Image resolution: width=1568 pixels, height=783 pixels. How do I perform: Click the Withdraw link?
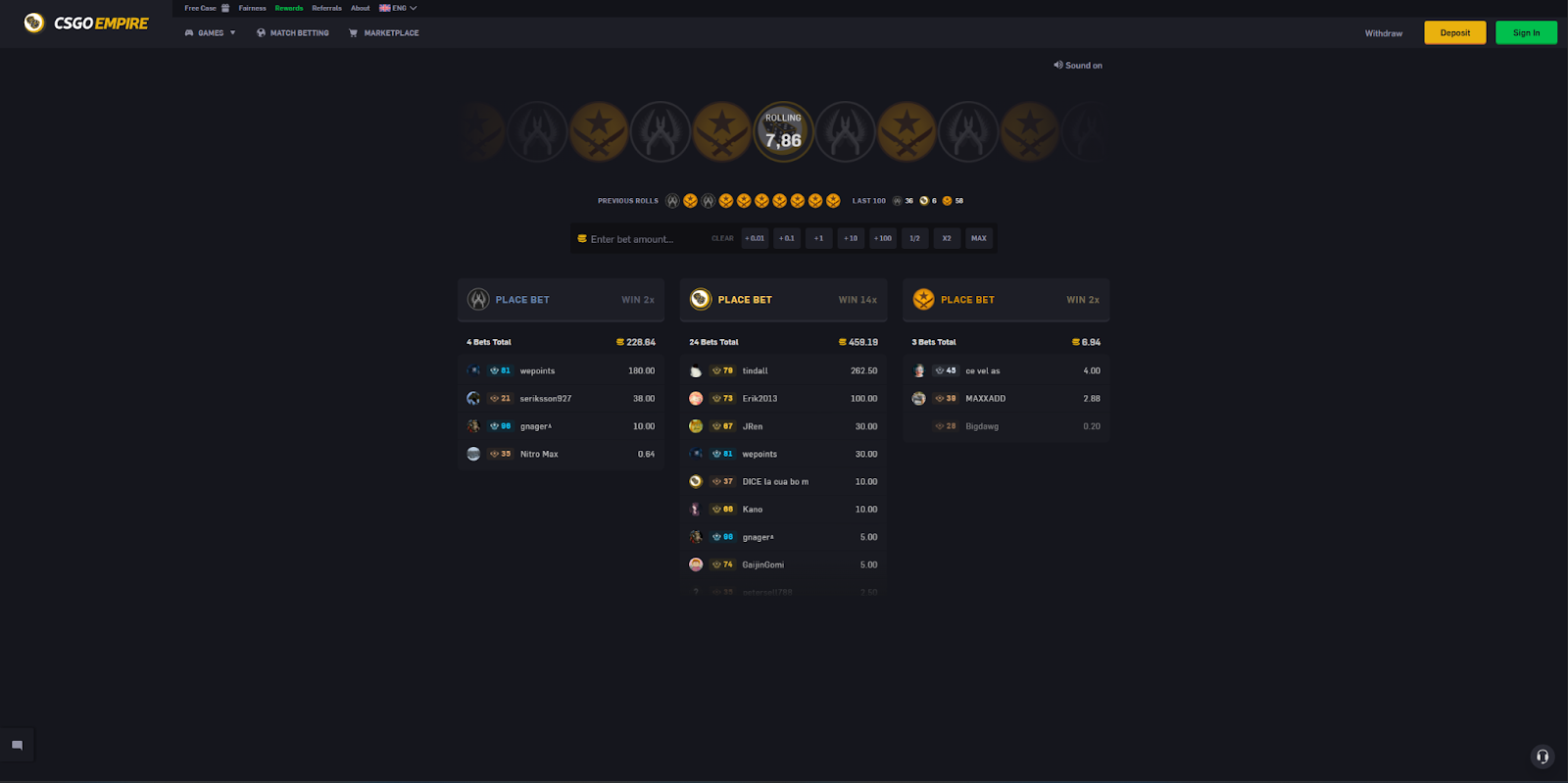(x=1384, y=33)
